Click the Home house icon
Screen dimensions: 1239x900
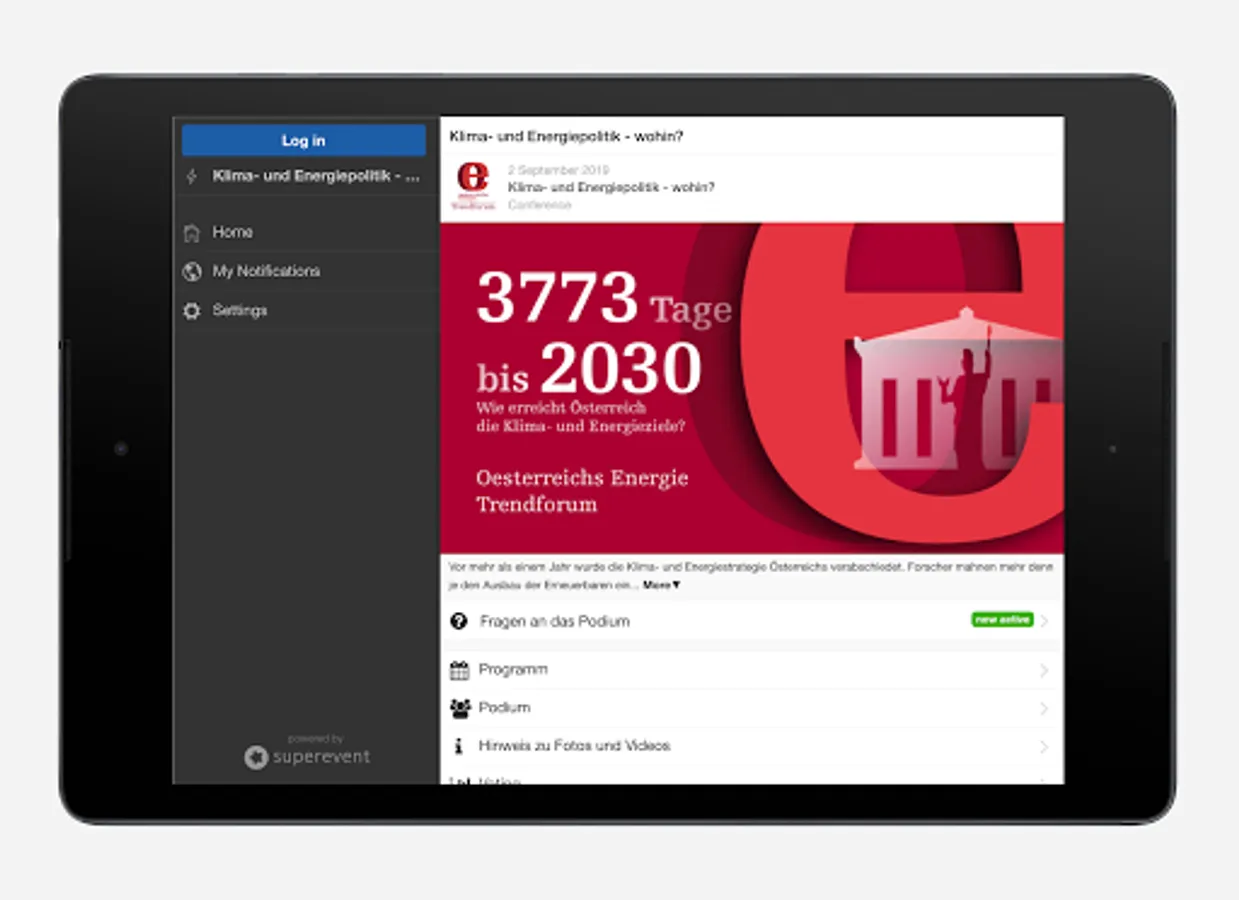192,233
